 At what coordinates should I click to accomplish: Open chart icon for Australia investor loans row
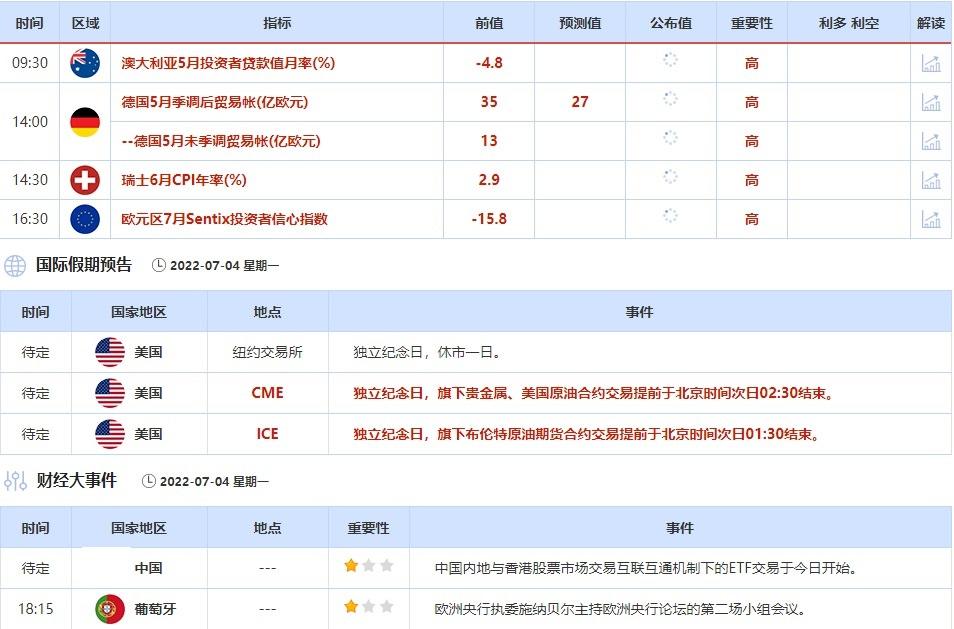(x=931, y=63)
